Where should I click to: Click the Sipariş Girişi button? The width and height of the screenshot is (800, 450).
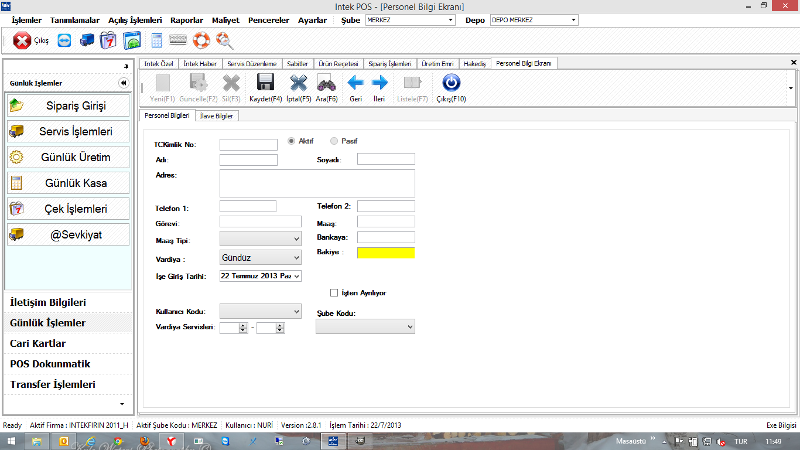pos(70,105)
